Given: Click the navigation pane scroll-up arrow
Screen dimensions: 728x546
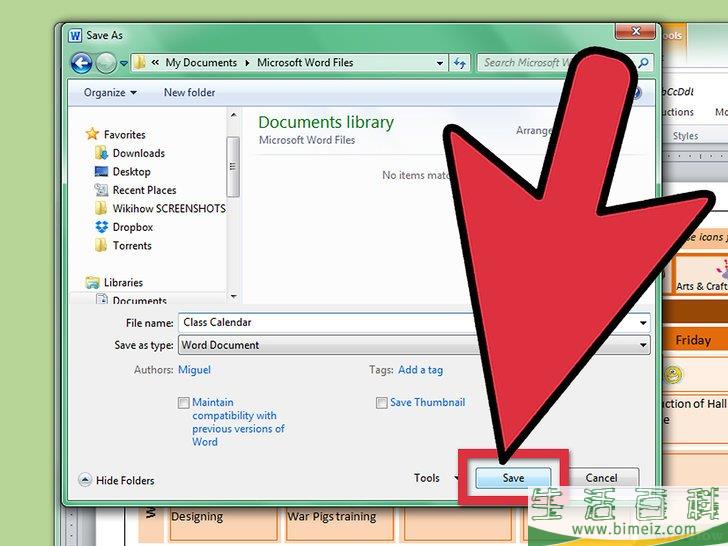Looking at the screenshot, I should (x=234, y=115).
